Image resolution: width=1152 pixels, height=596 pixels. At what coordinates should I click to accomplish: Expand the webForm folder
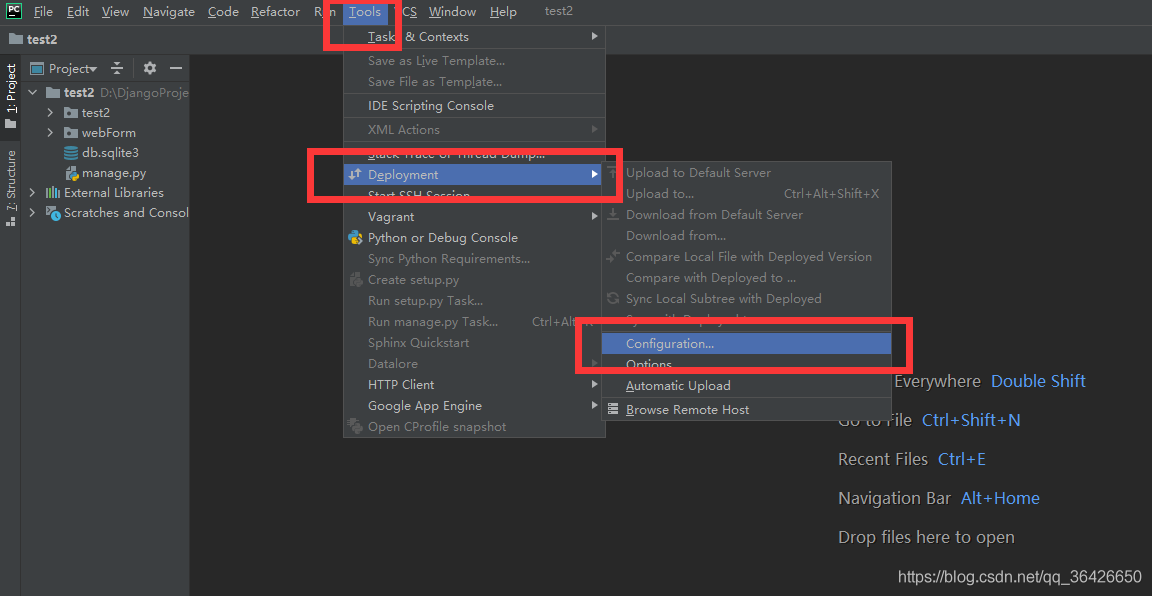point(50,133)
